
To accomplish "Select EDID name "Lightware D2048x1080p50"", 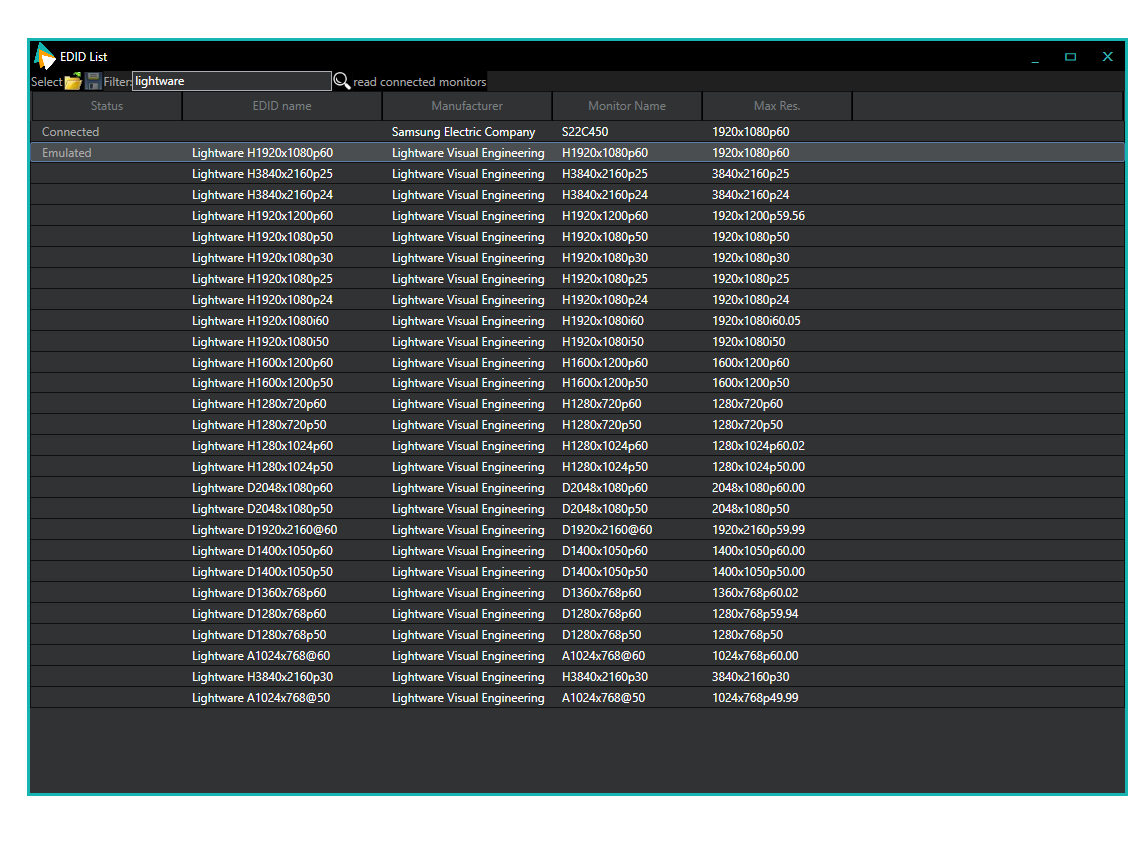I will pyautogui.click(x=262, y=510).
